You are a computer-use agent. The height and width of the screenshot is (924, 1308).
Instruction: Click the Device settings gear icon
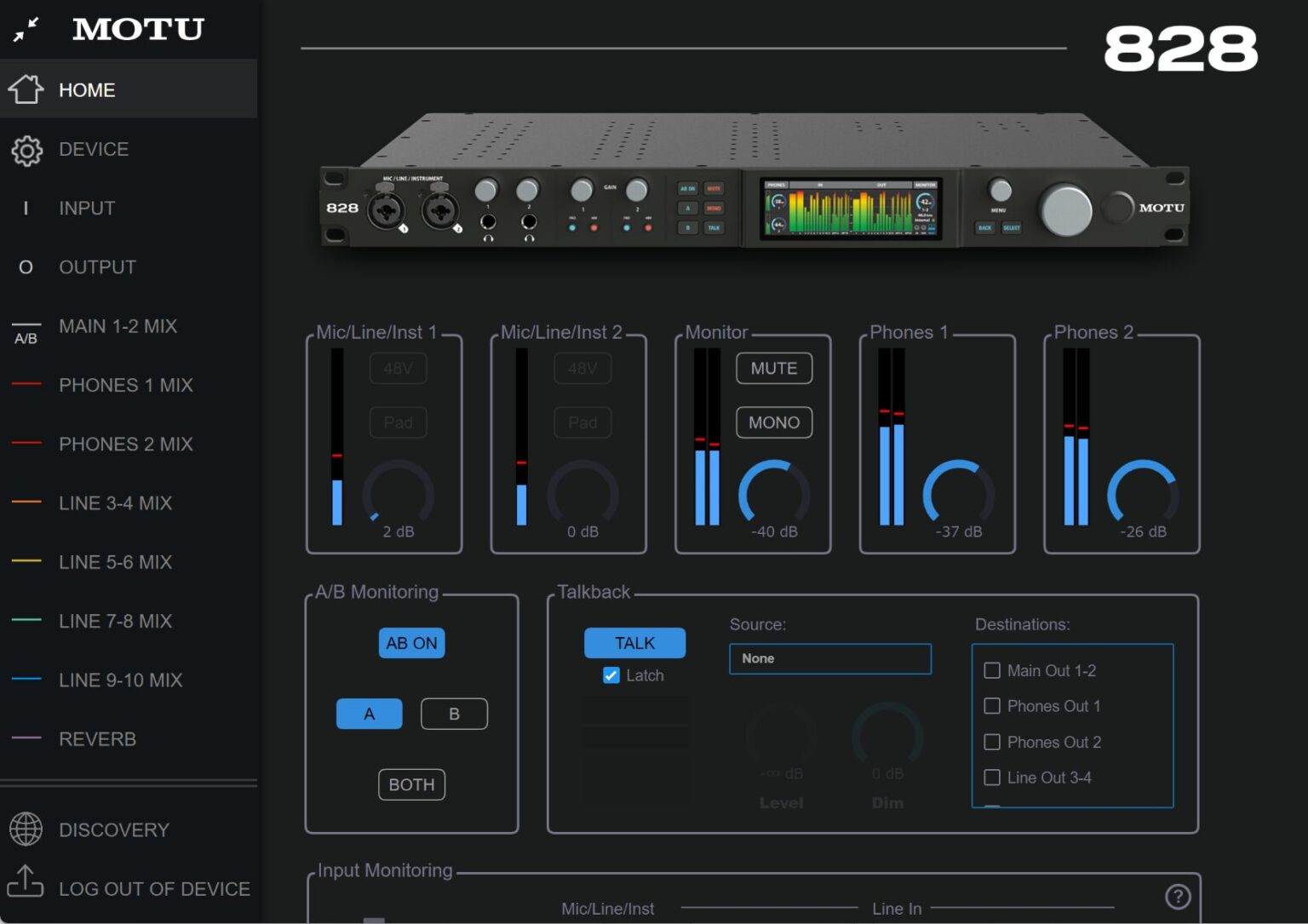pos(26,149)
